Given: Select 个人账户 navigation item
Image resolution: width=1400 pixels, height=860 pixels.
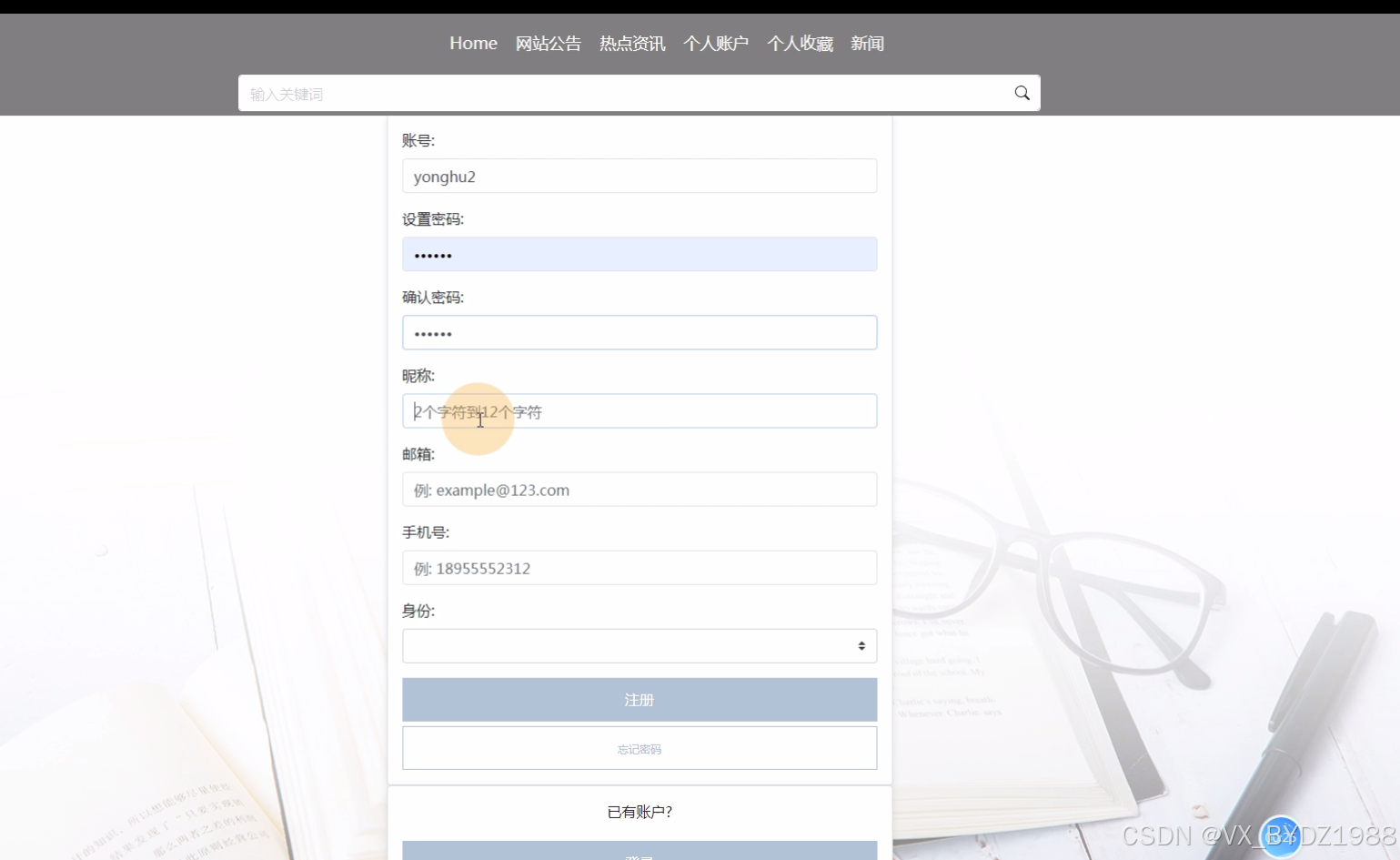Looking at the screenshot, I should (716, 43).
